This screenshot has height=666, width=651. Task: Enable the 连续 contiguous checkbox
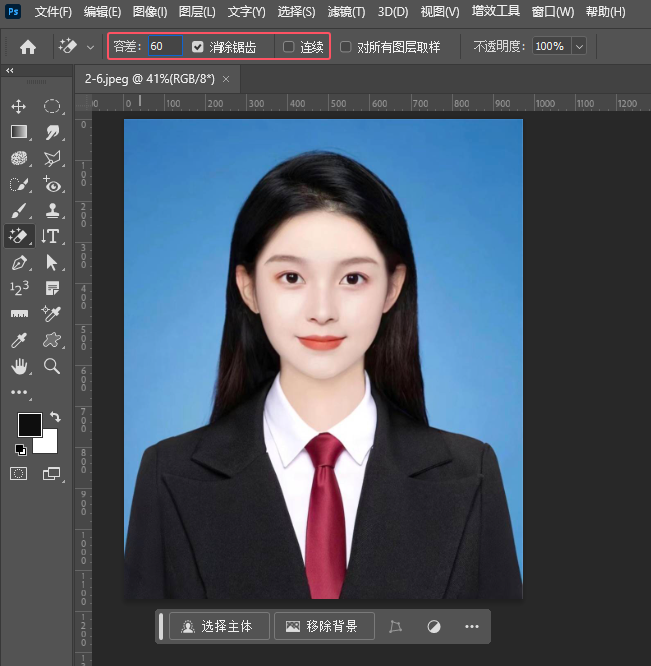coord(288,47)
